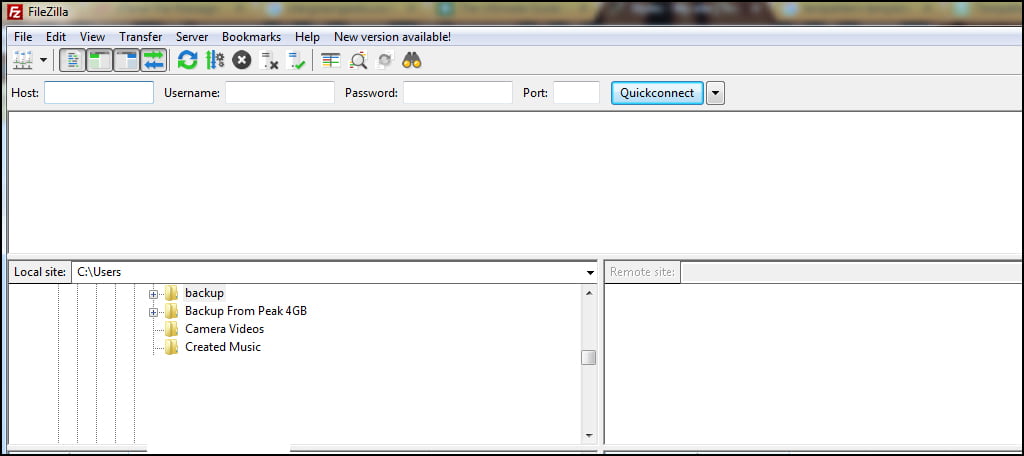The height and width of the screenshot is (456, 1024).
Task: Open the File menu
Action: pos(23,37)
